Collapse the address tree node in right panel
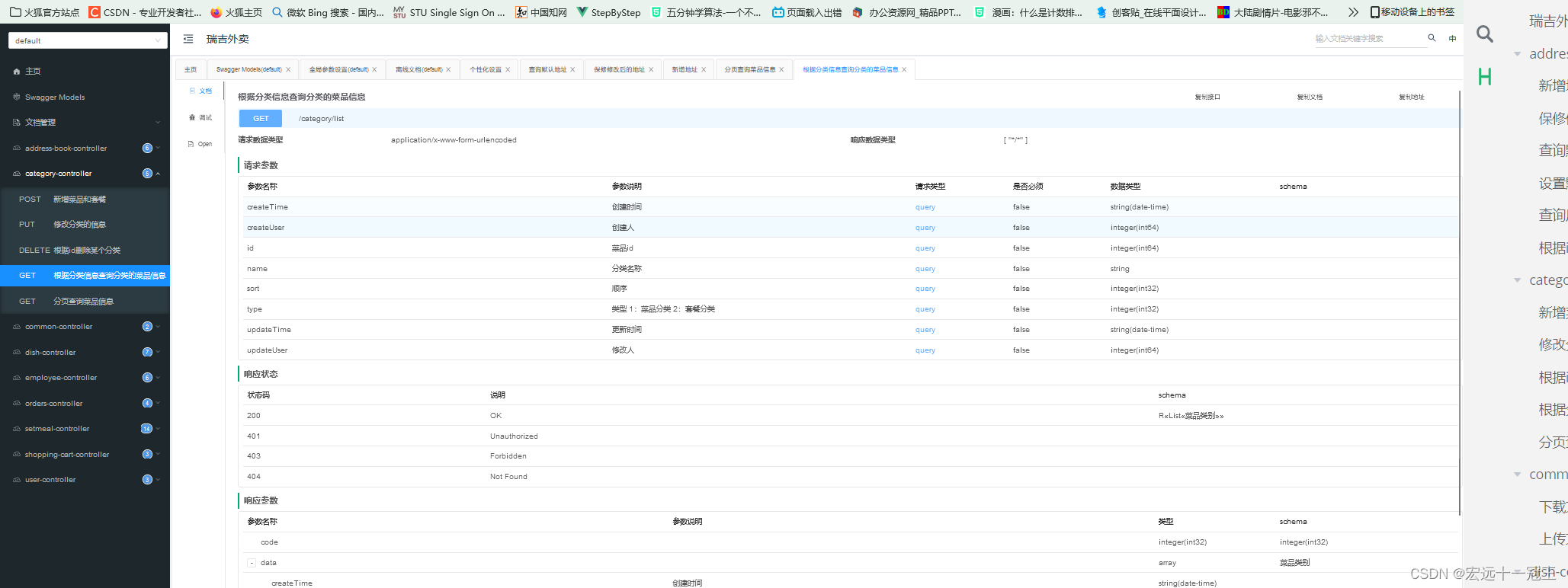This screenshot has width=1568, height=588. 1517,54
